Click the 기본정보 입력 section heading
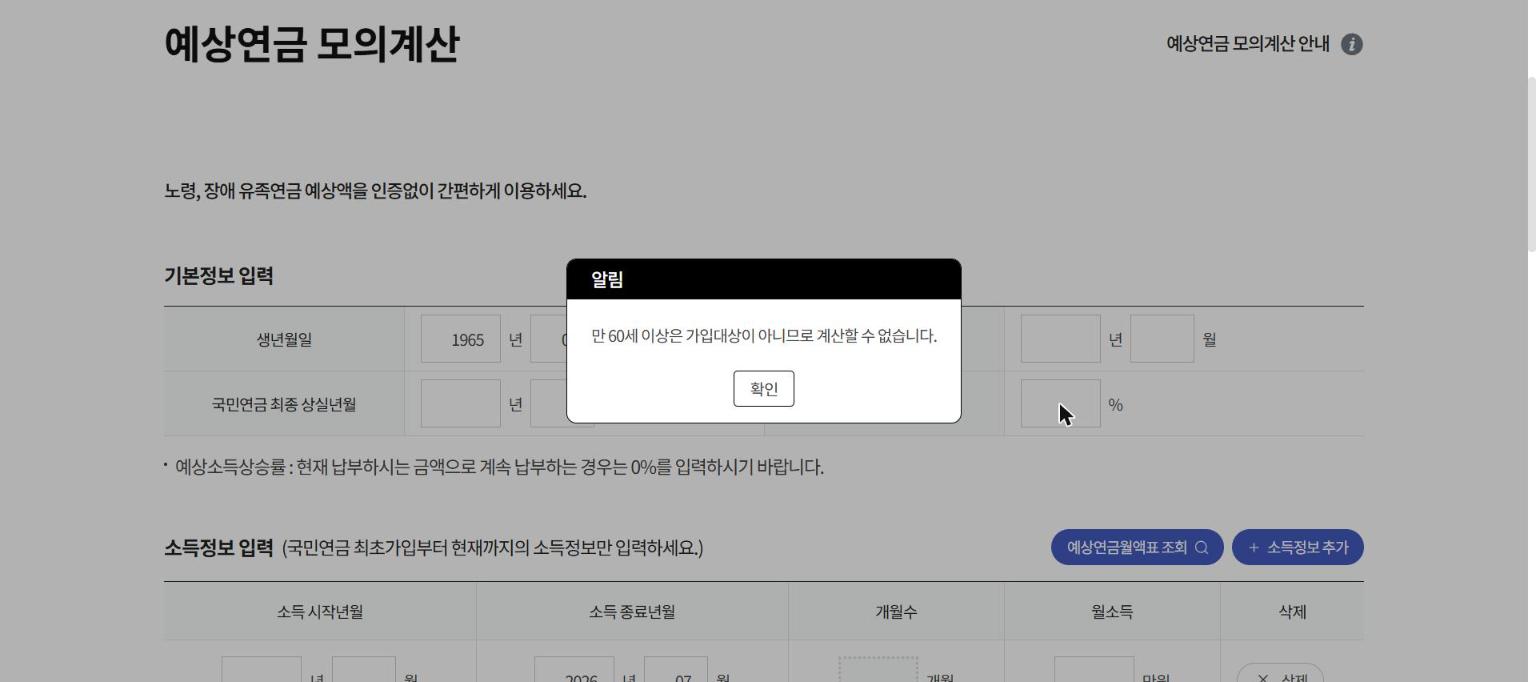1536x682 pixels. pos(219,276)
